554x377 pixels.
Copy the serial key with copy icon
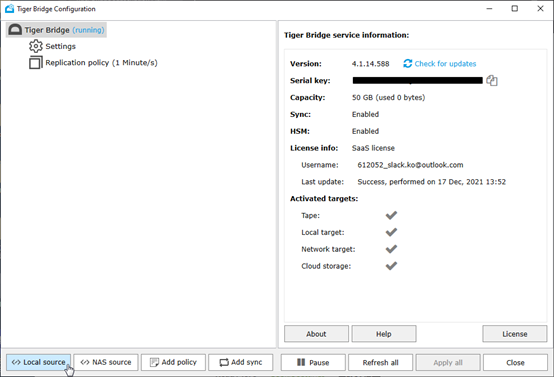(492, 81)
